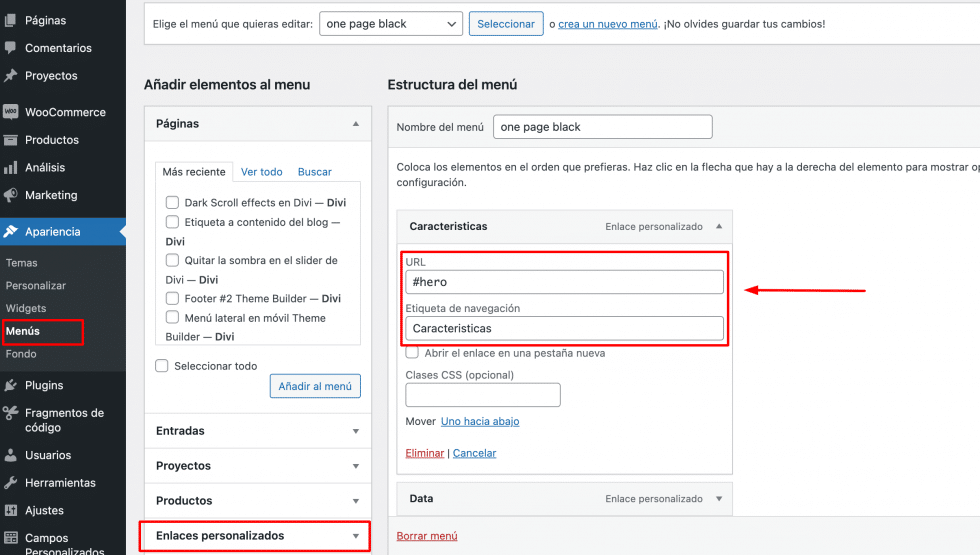Click the Marketing megaphone icon
980x555 pixels.
click(x=11, y=195)
